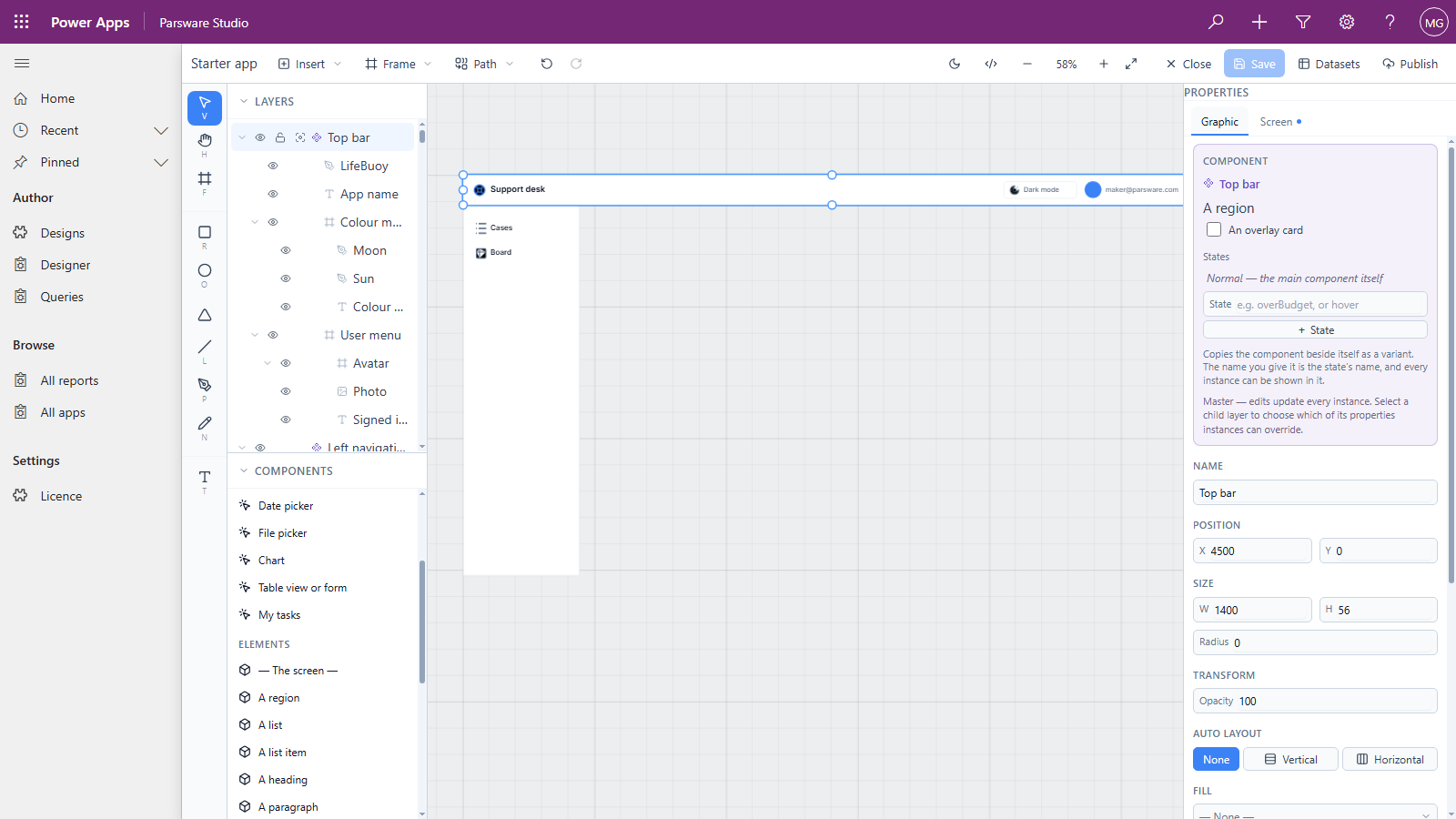Toggle visibility of Photo layer
The height and width of the screenshot is (819, 1456).
(x=286, y=391)
